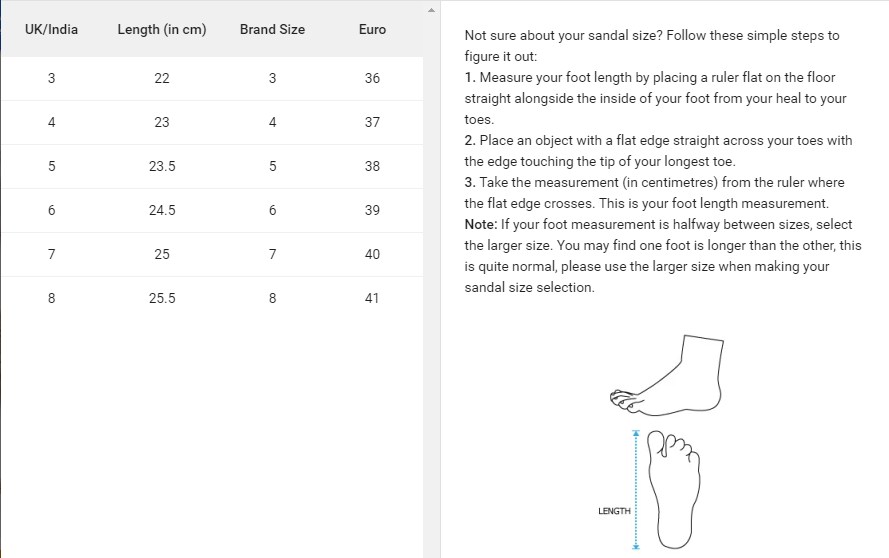Click Euro size 40 cell

(372, 254)
